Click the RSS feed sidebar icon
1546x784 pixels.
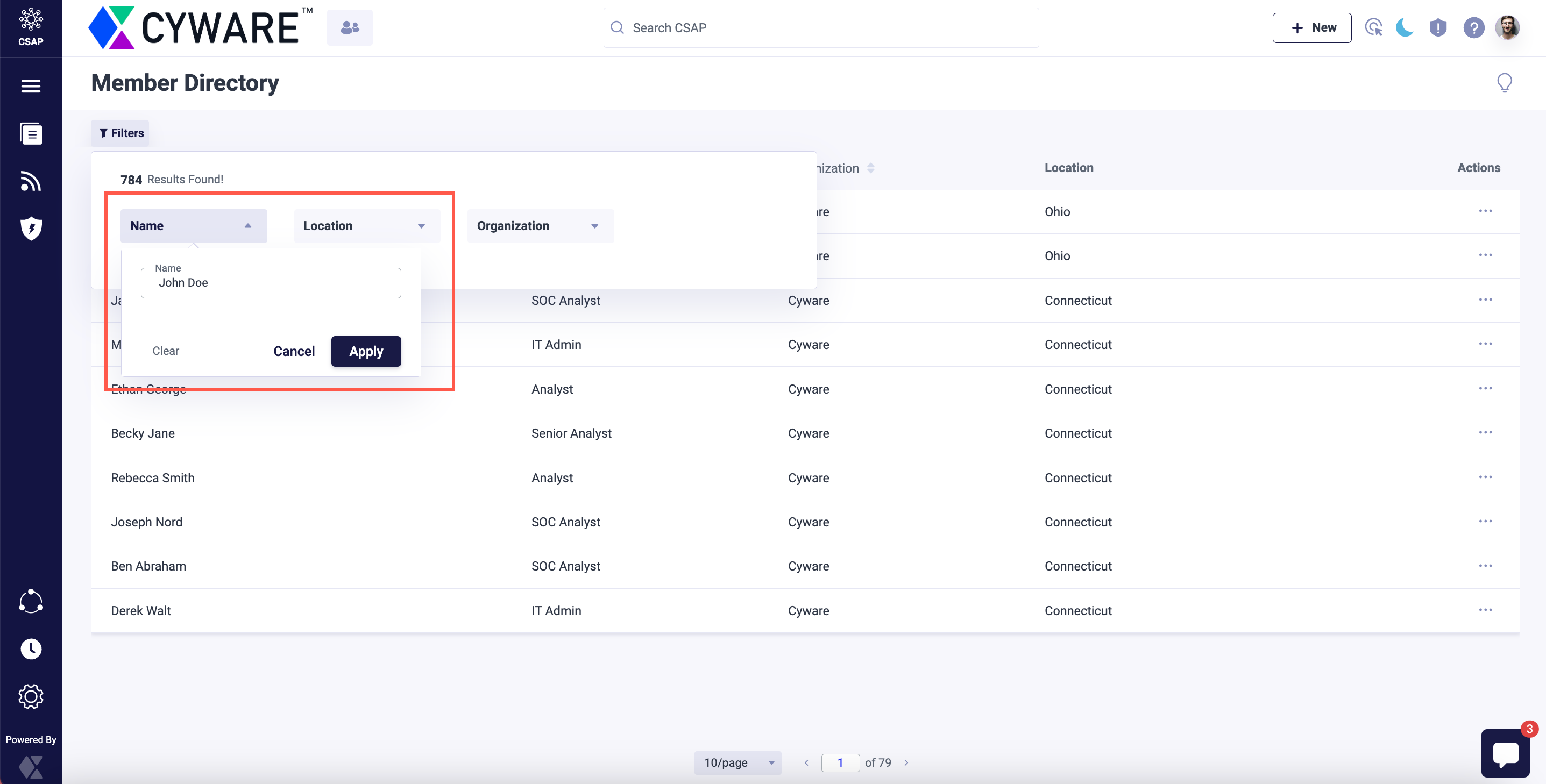[31, 181]
